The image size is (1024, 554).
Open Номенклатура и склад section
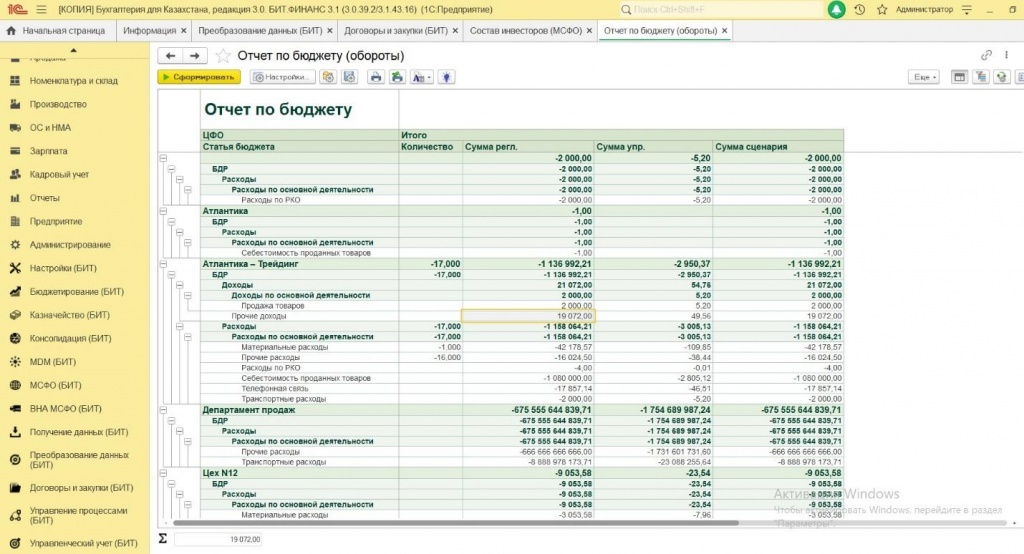click(73, 81)
